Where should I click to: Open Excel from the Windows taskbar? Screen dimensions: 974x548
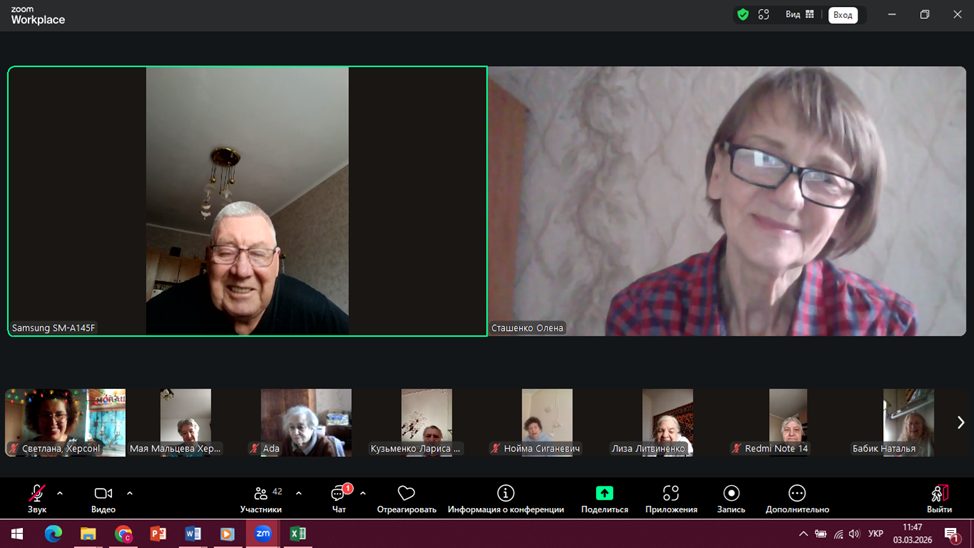(x=297, y=534)
